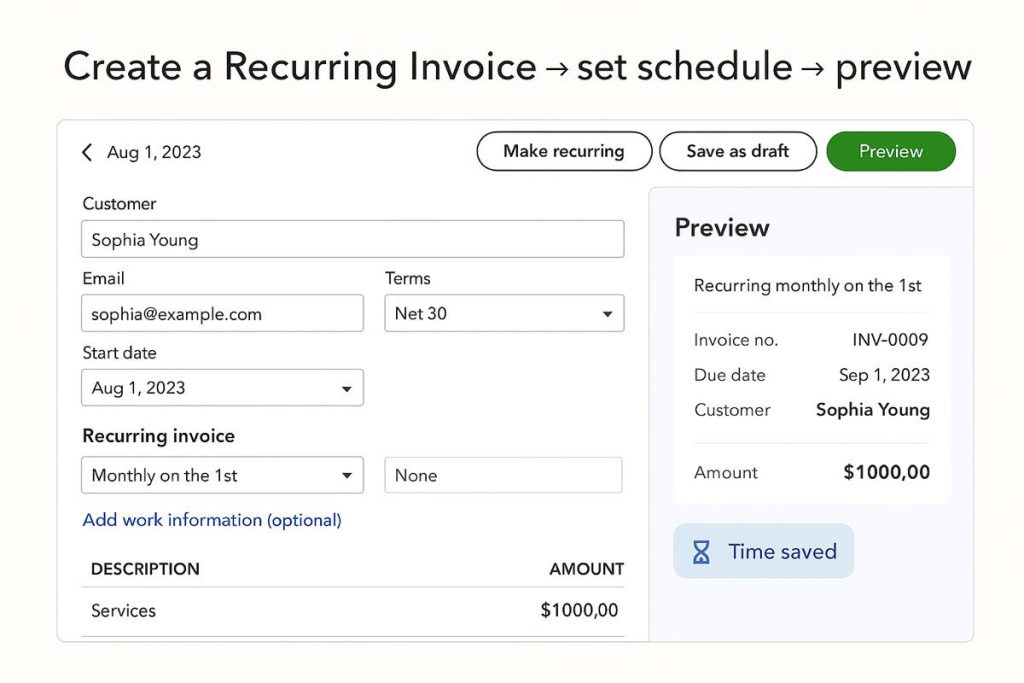Click the back arrow next to Aug 1, 2023
The image size is (1024, 683).
point(87,152)
